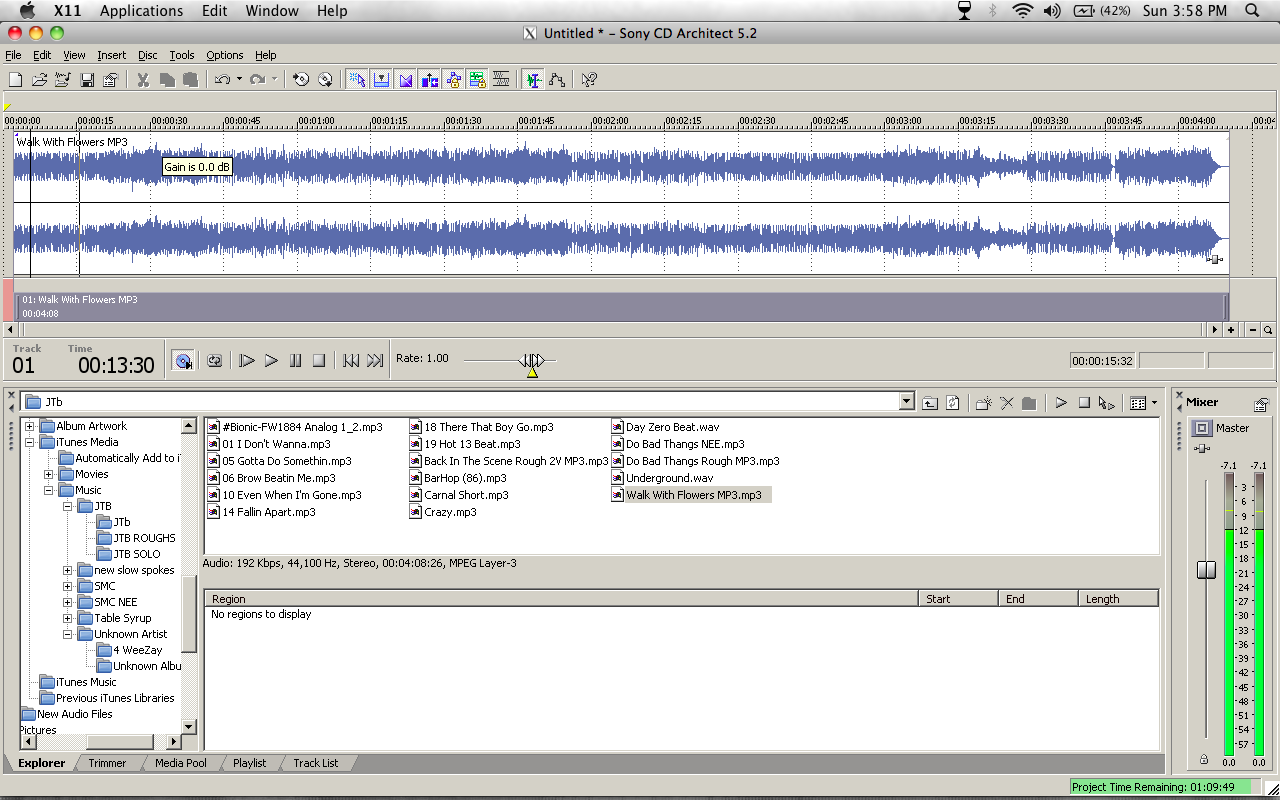This screenshot has height=800, width=1280.
Task: Toggle the normal edit tool button
Action: [x=533, y=80]
